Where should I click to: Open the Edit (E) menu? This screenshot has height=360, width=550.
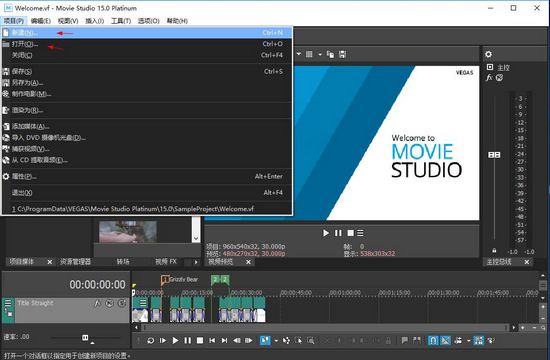pos(41,21)
